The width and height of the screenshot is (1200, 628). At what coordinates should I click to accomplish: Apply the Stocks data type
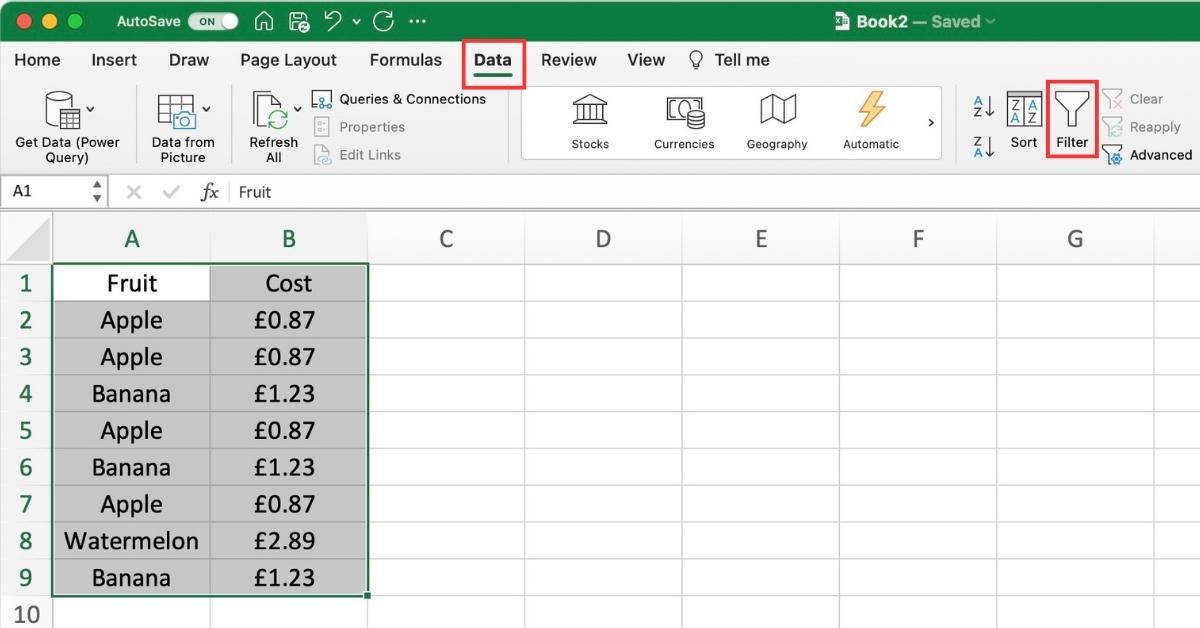[589, 120]
